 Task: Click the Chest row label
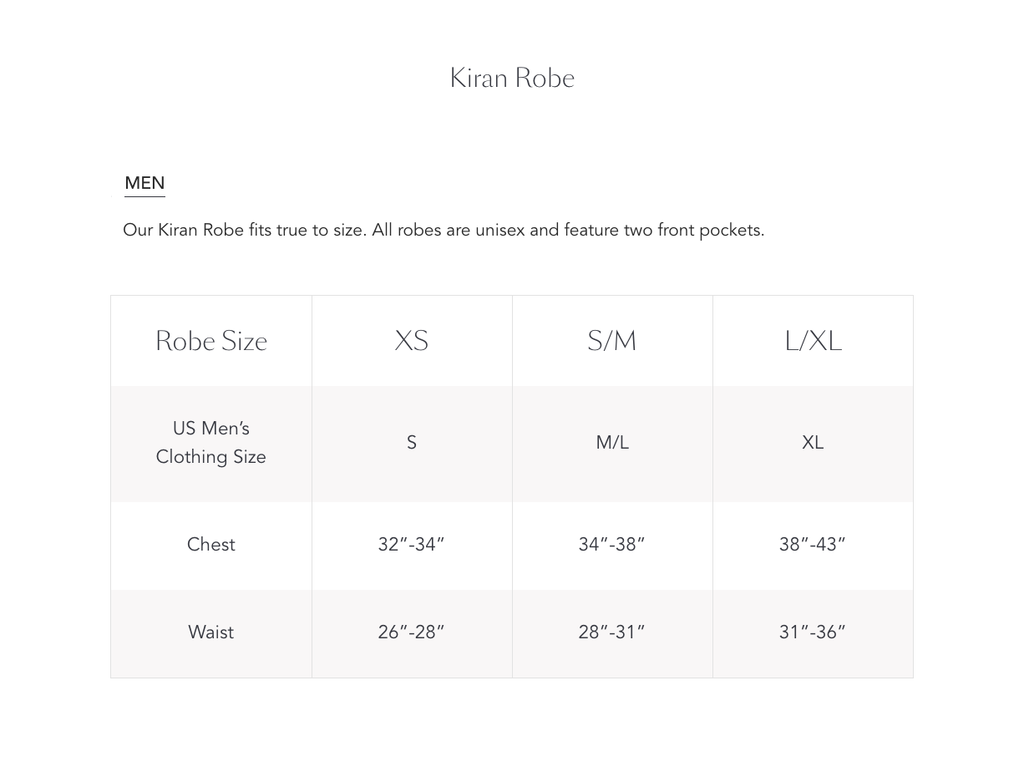(x=211, y=544)
